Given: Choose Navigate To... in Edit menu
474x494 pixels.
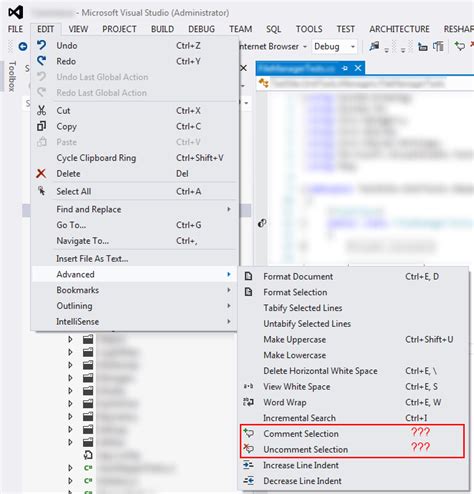Looking at the screenshot, I should click(x=134, y=240).
